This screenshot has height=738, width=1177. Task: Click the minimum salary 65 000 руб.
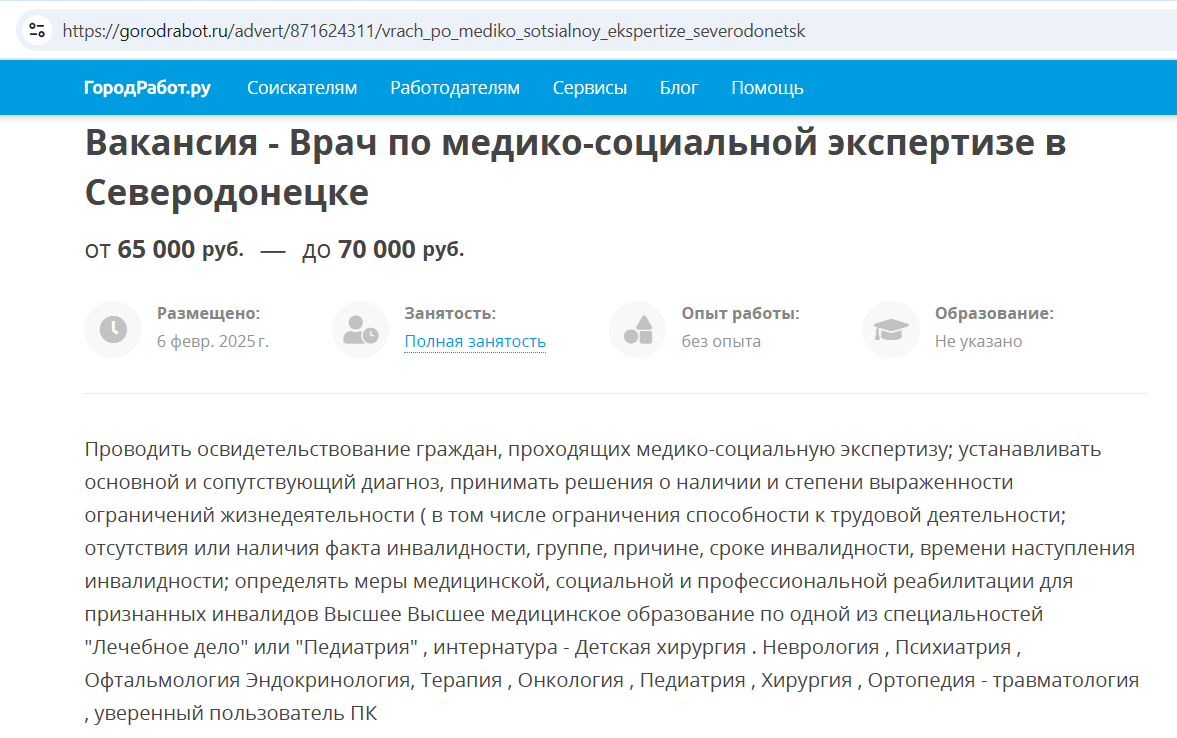180,249
